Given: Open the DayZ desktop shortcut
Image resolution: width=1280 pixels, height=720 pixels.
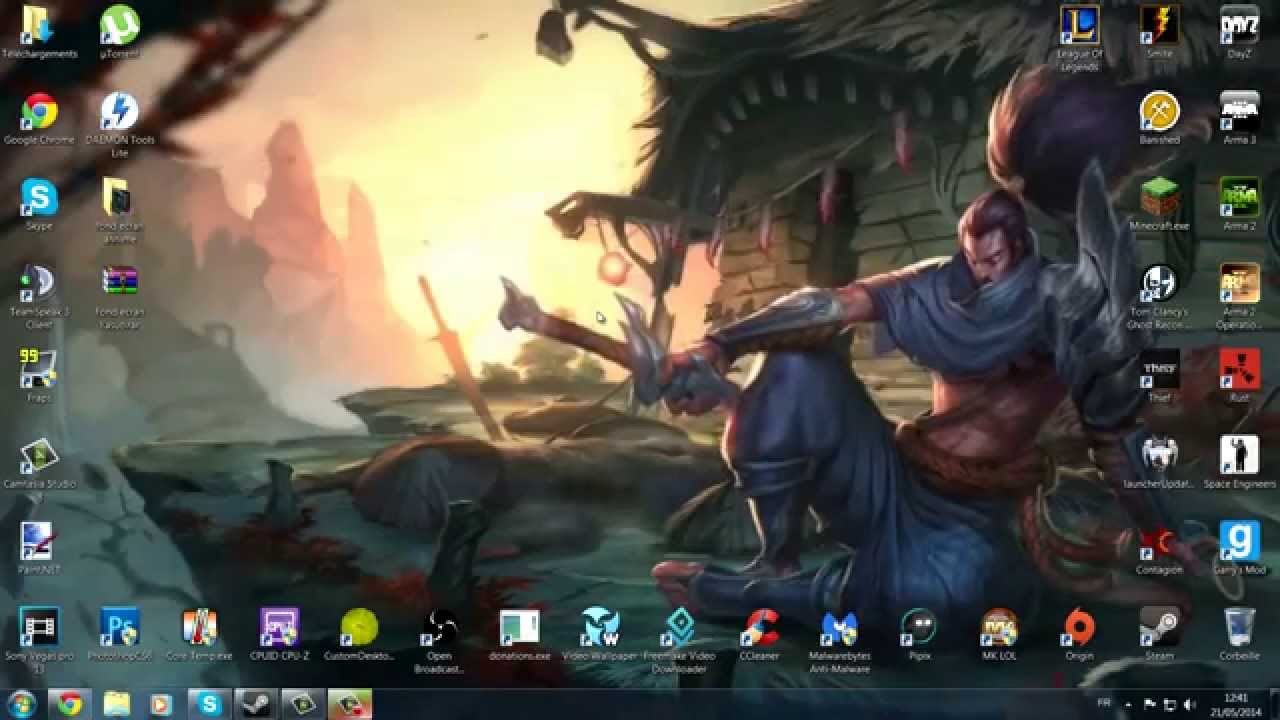Looking at the screenshot, I should click(1239, 32).
